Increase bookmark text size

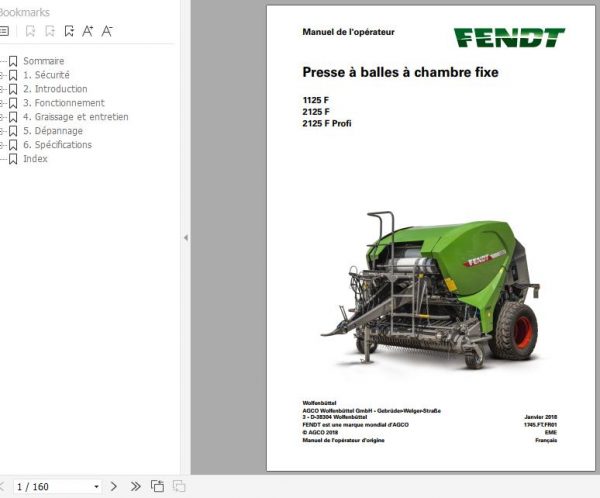coord(88,31)
